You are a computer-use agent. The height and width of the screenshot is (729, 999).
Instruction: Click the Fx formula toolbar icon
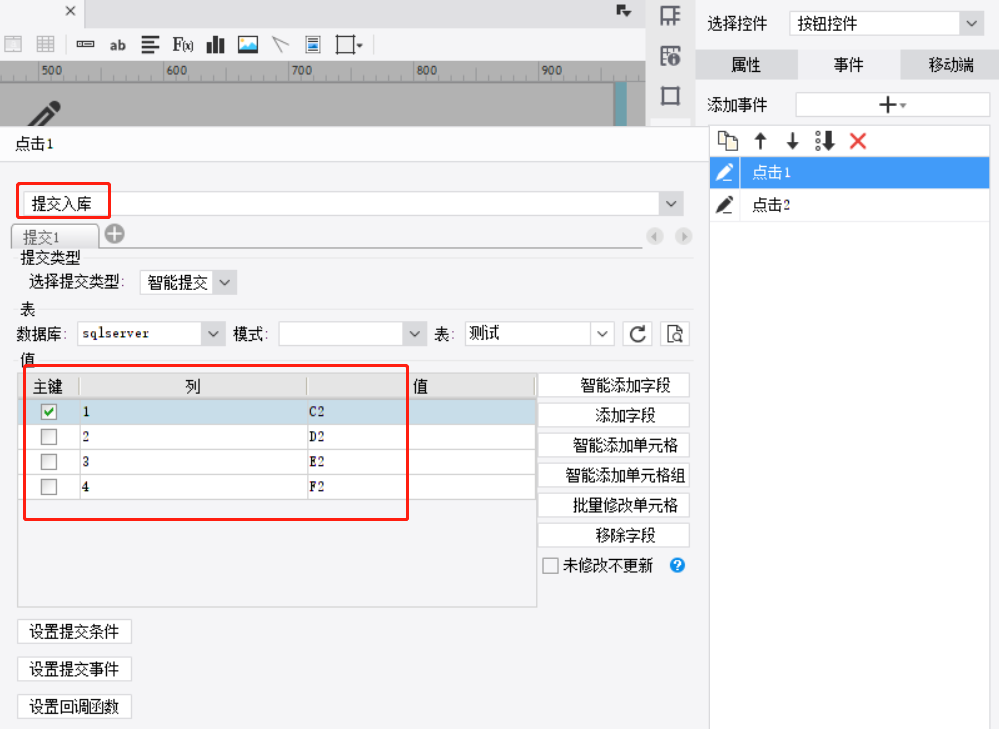tap(183, 45)
